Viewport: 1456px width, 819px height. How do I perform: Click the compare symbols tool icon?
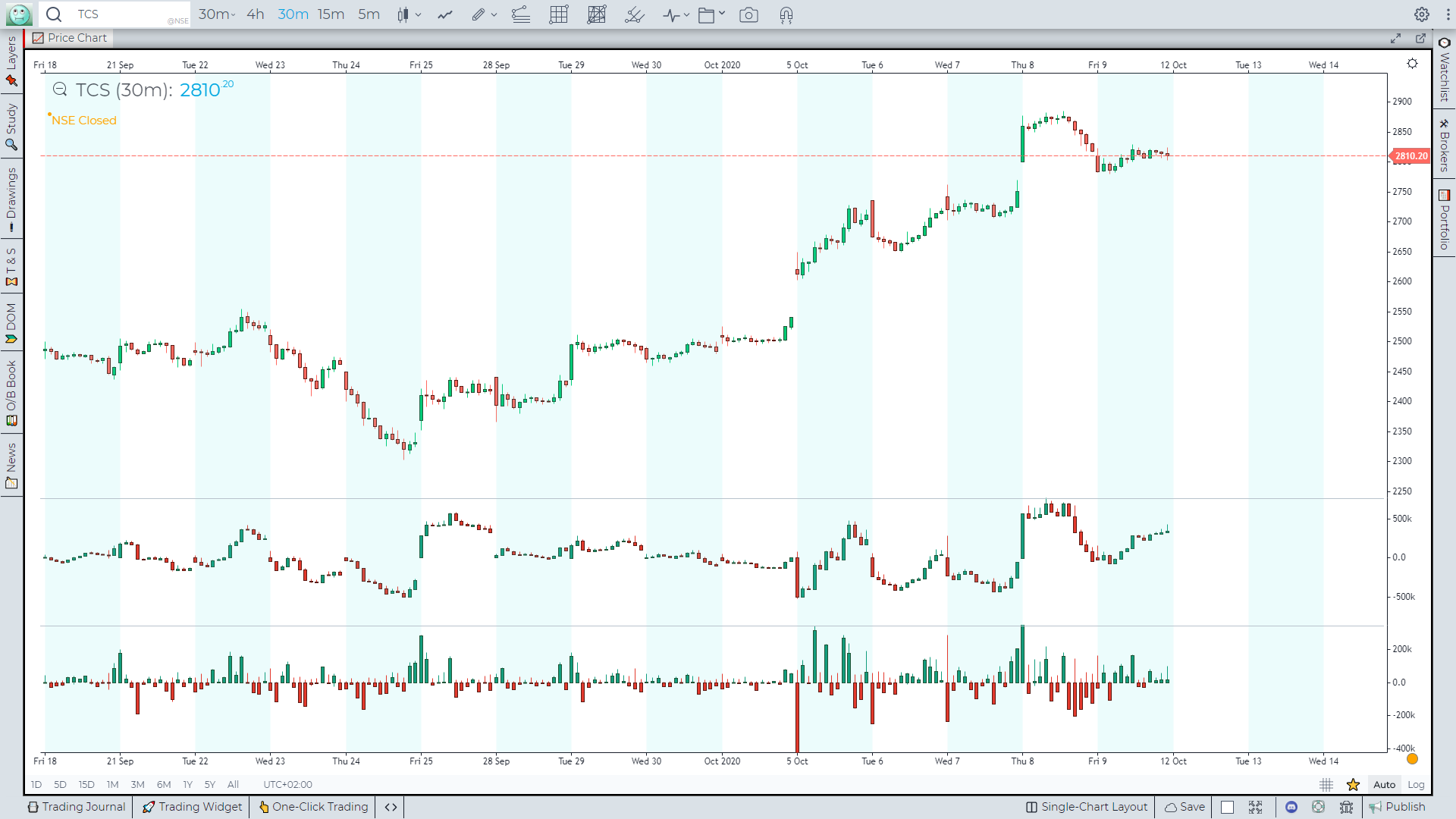[x=444, y=14]
